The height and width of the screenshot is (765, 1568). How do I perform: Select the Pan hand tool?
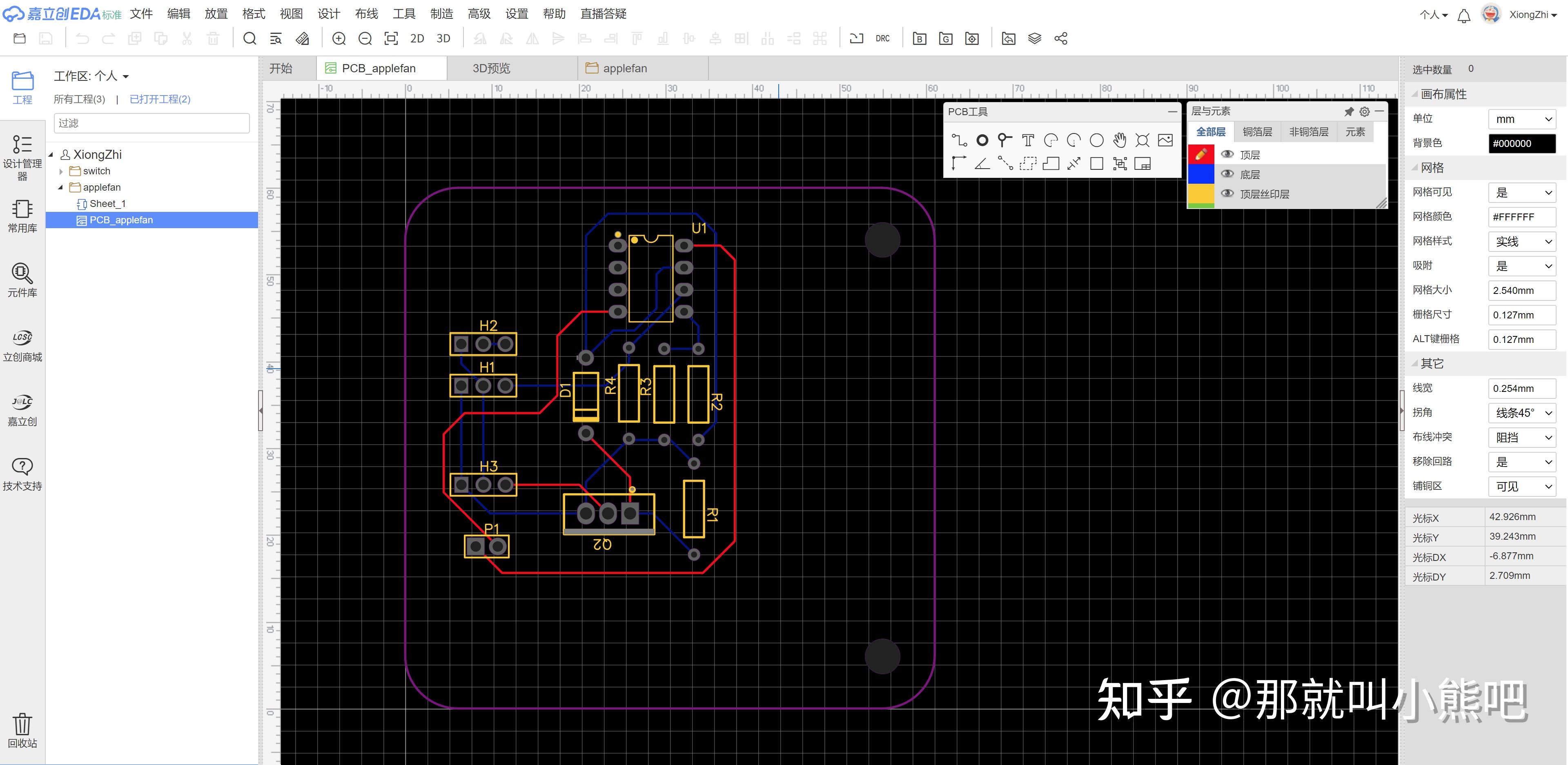1119,140
